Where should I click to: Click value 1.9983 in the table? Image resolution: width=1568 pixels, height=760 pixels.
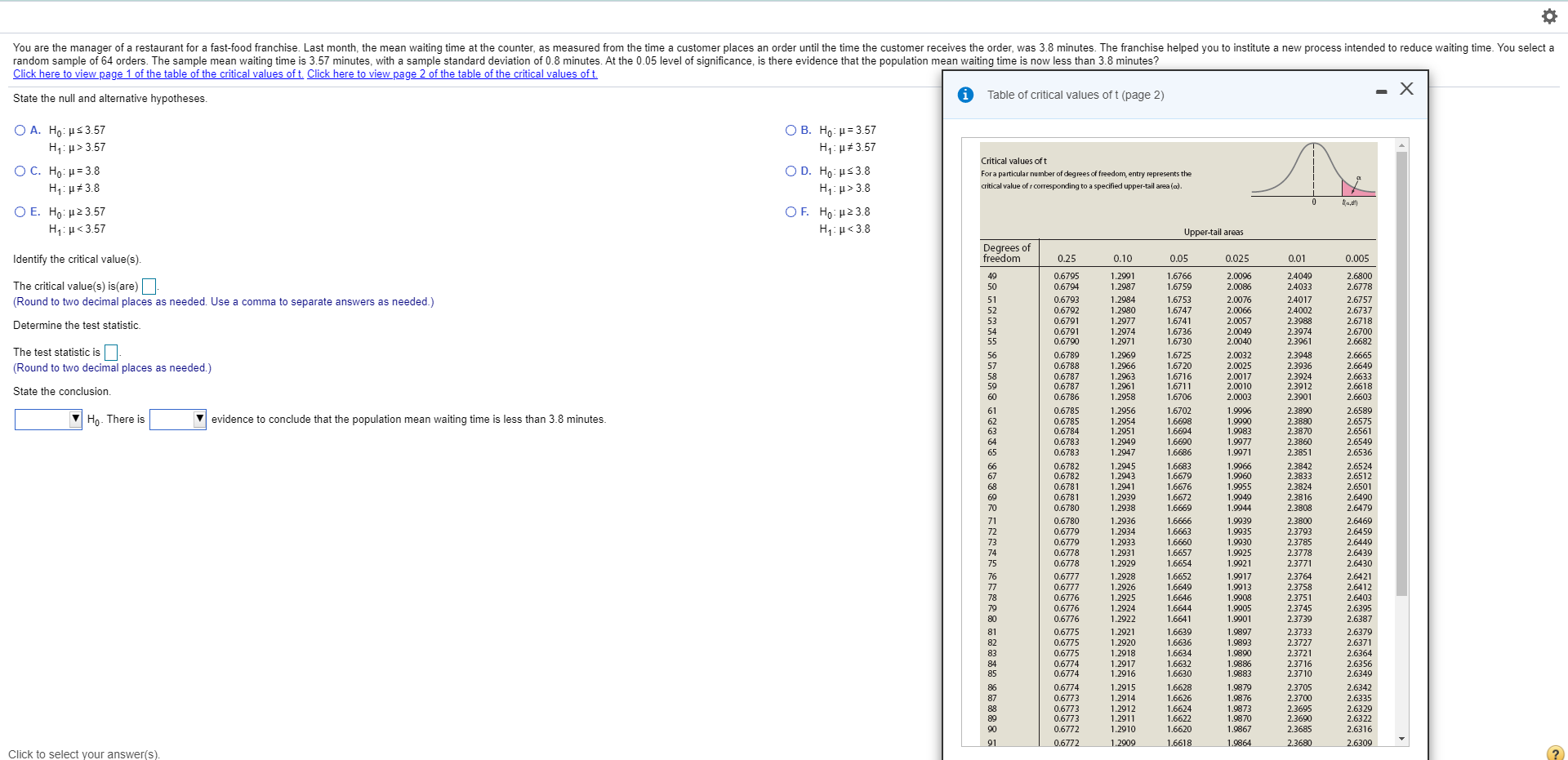pyautogui.click(x=1239, y=431)
